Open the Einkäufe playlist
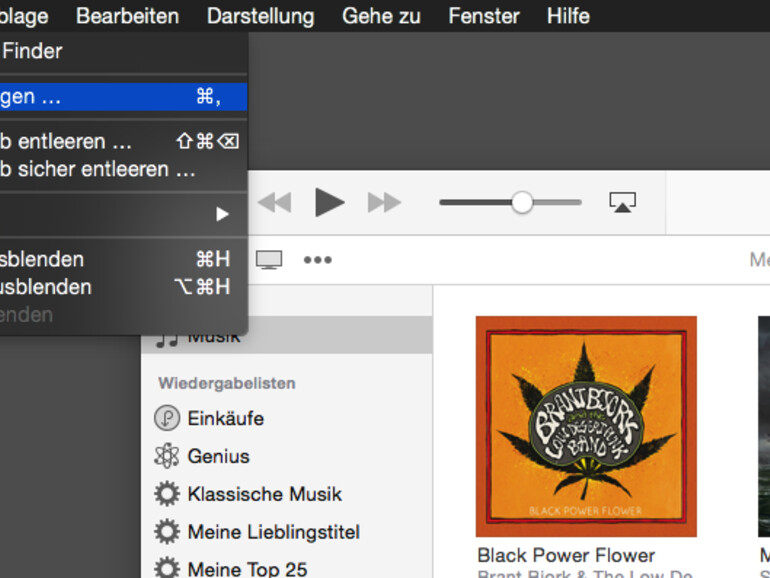This screenshot has width=770, height=578. tap(226, 418)
